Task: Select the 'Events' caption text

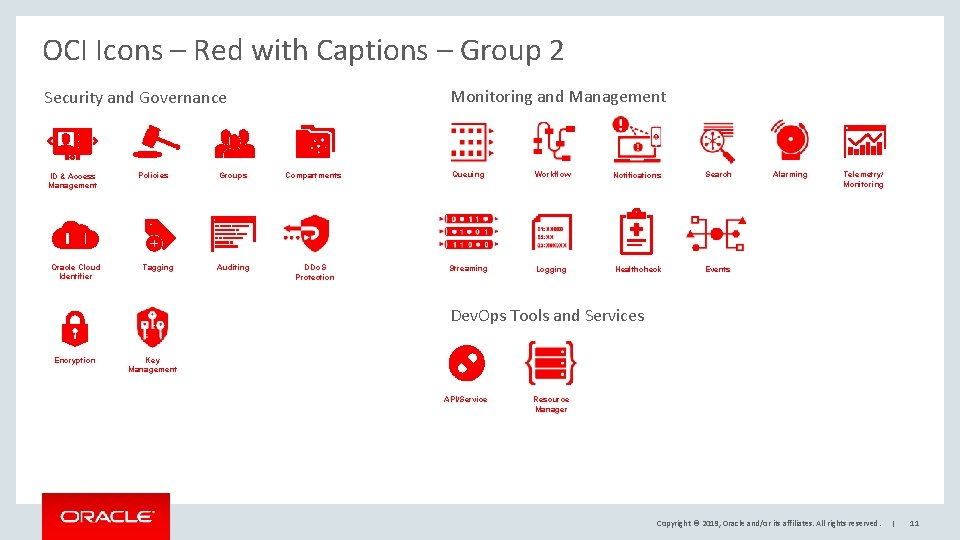Action: point(718,269)
